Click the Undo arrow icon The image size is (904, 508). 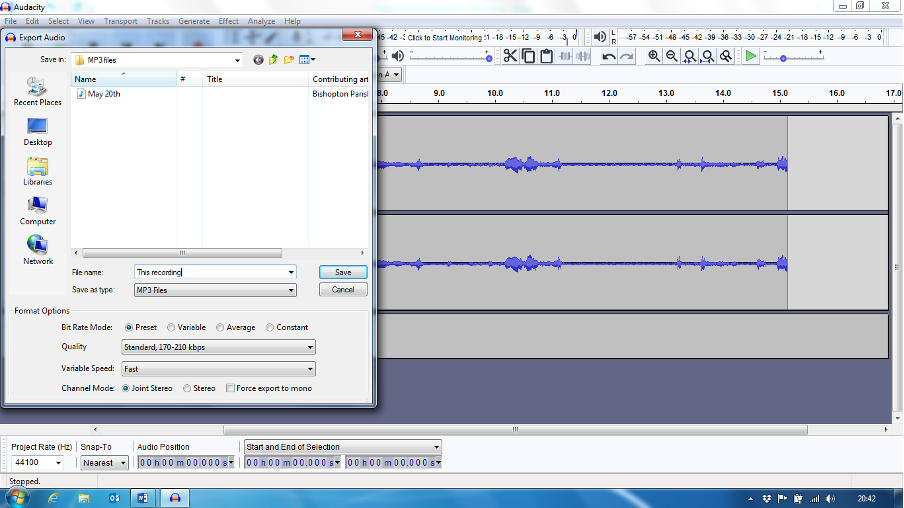coord(608,56)
